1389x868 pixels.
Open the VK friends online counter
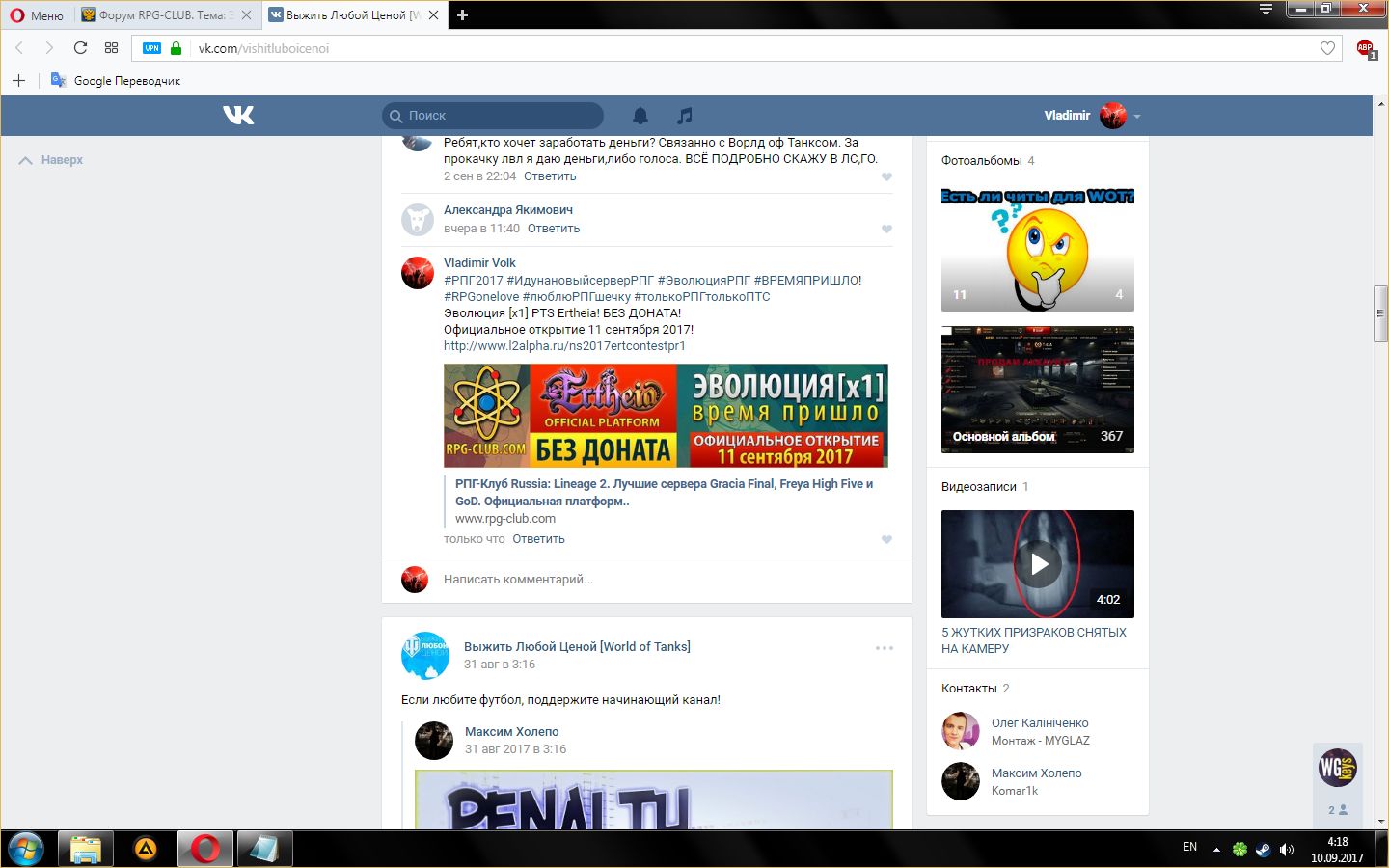pyautogui.click(x=1337, y=810)
